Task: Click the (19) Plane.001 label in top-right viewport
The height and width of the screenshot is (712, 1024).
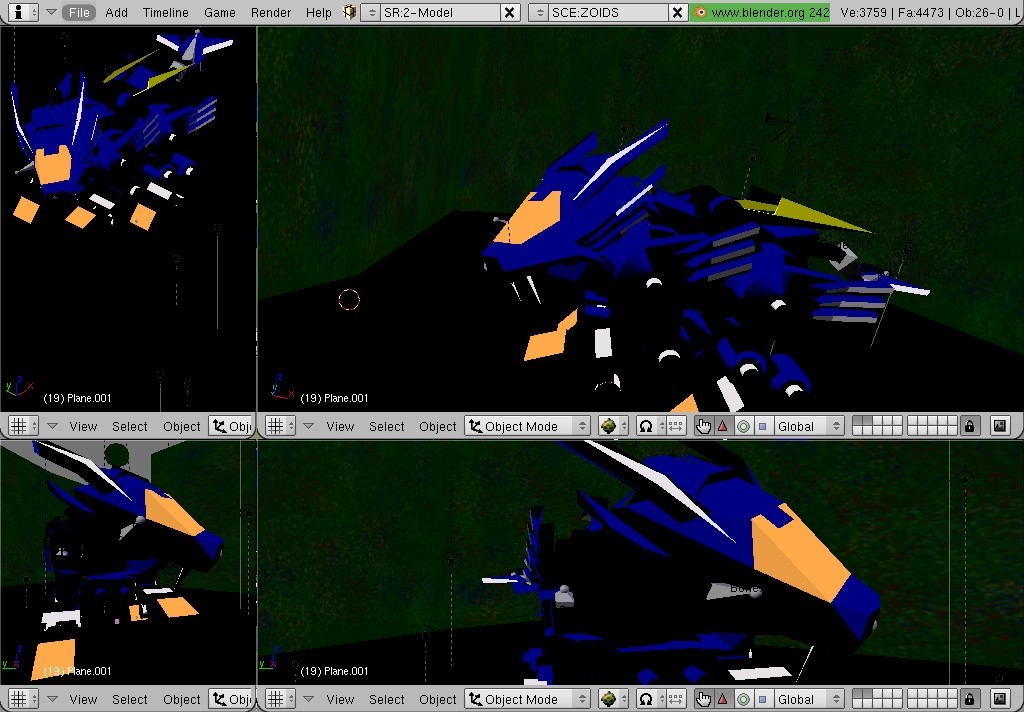Action: [x=334, y=398]
